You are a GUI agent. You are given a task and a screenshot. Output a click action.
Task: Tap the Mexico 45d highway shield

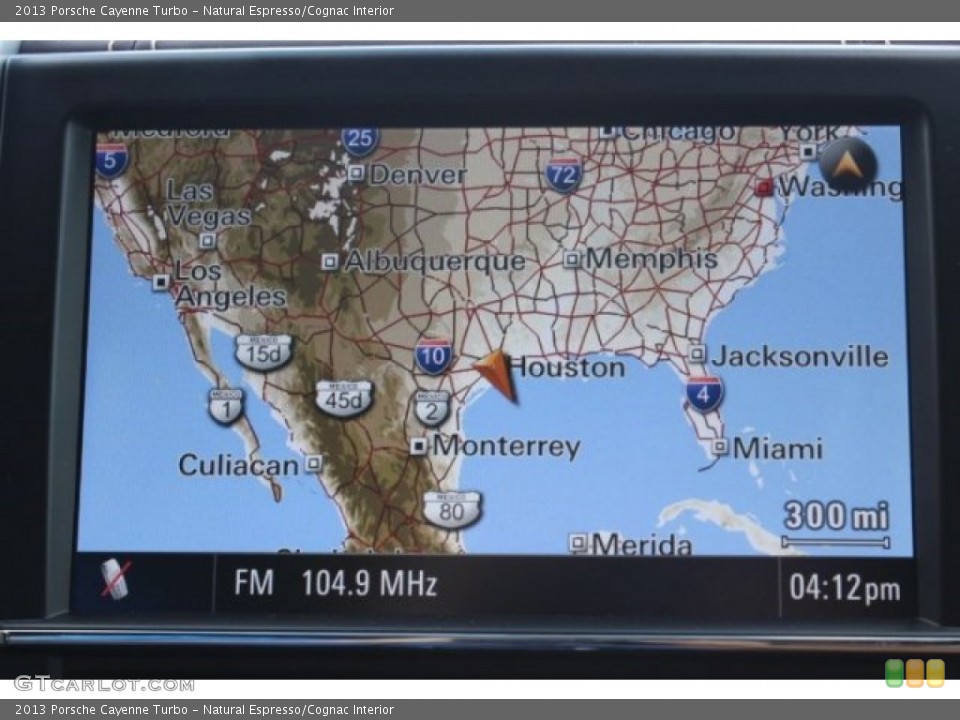tap(344, 399)
